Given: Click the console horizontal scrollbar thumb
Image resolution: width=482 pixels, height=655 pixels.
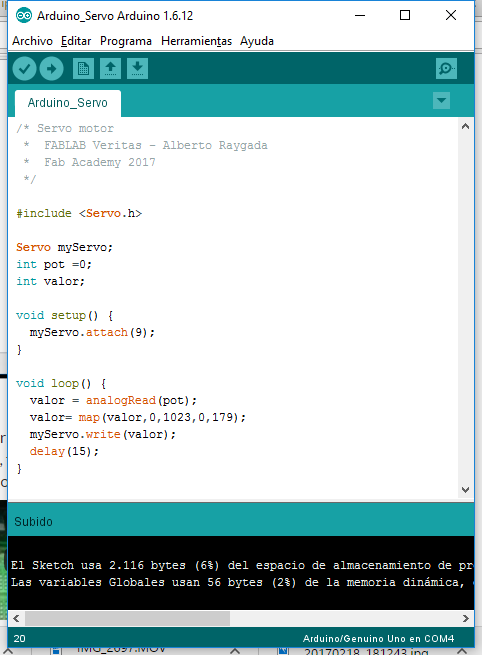Looking at the screenshot, I should pos(127,618).
